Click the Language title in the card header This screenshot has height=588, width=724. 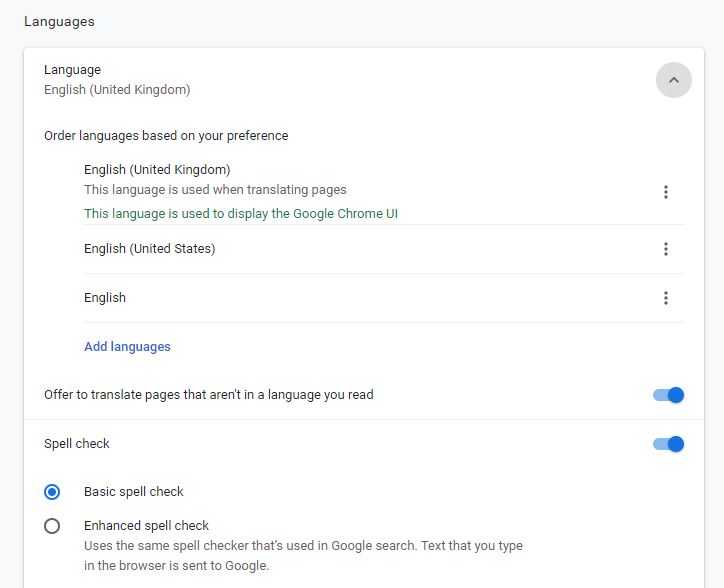click(72, 70)
